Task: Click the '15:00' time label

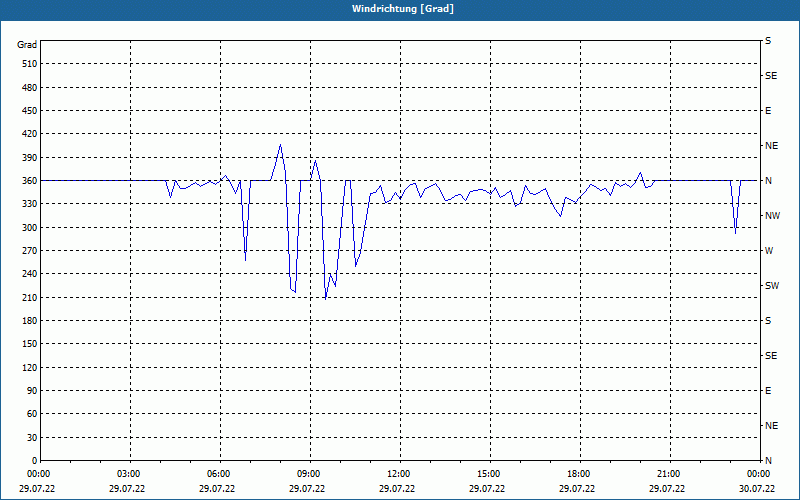Action: 487,474
